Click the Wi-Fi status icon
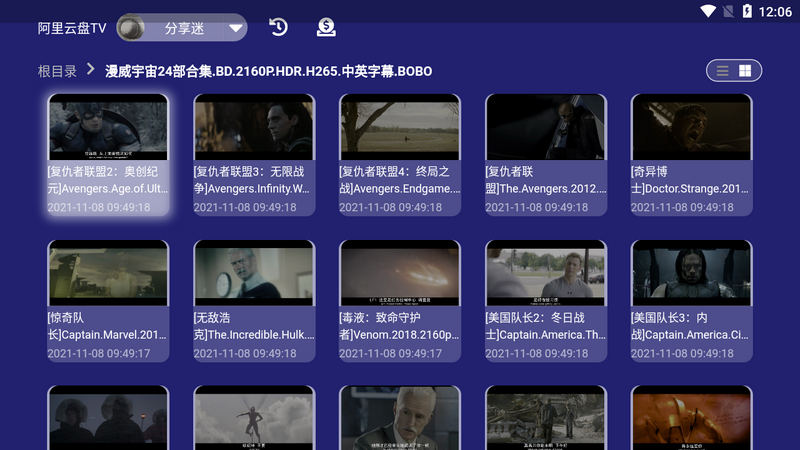Image resolution: width=800 pixels, height=450 pixels. coord(708,11)
